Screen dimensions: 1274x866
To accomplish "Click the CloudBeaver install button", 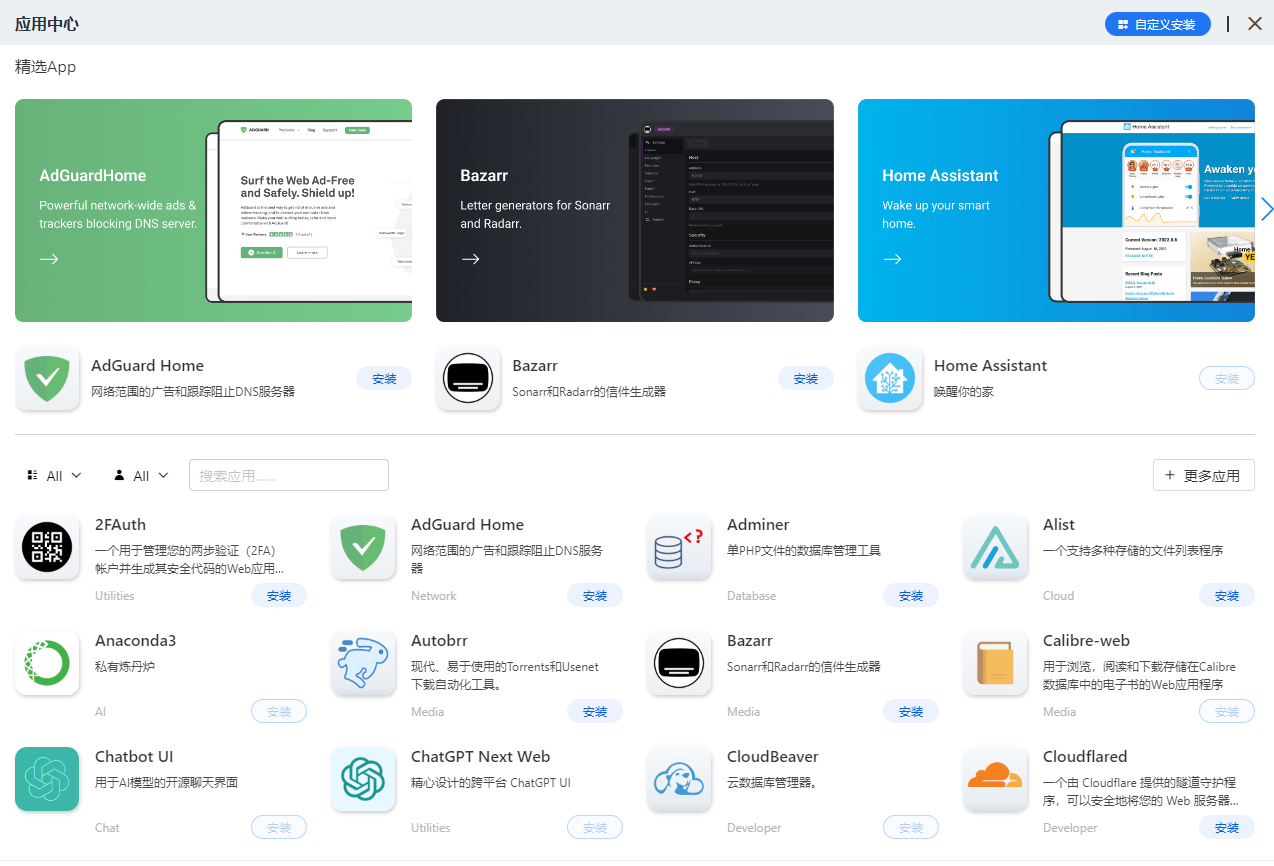I will coord(911,827).
